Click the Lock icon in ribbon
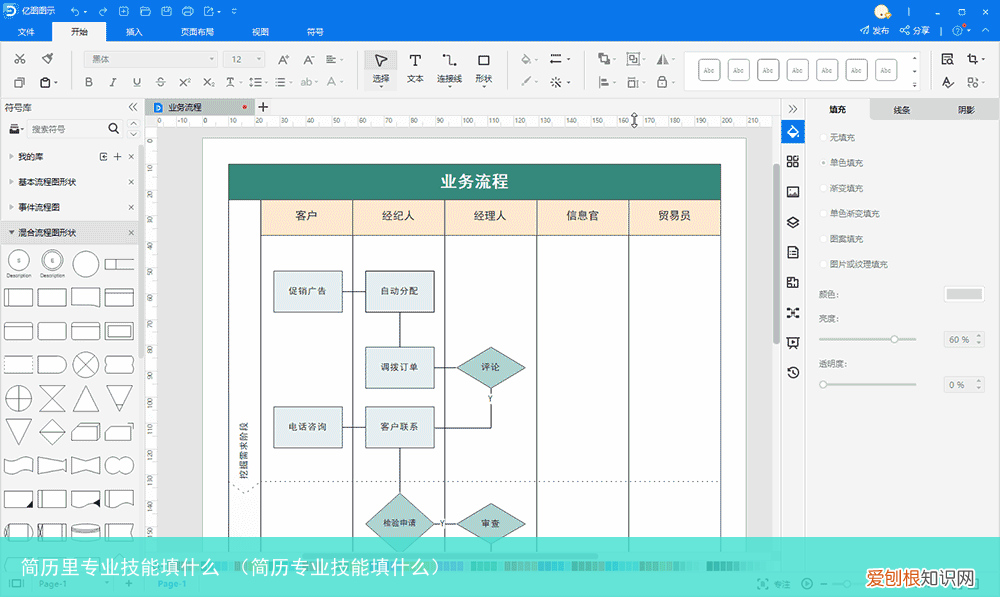 coord(662,82)
